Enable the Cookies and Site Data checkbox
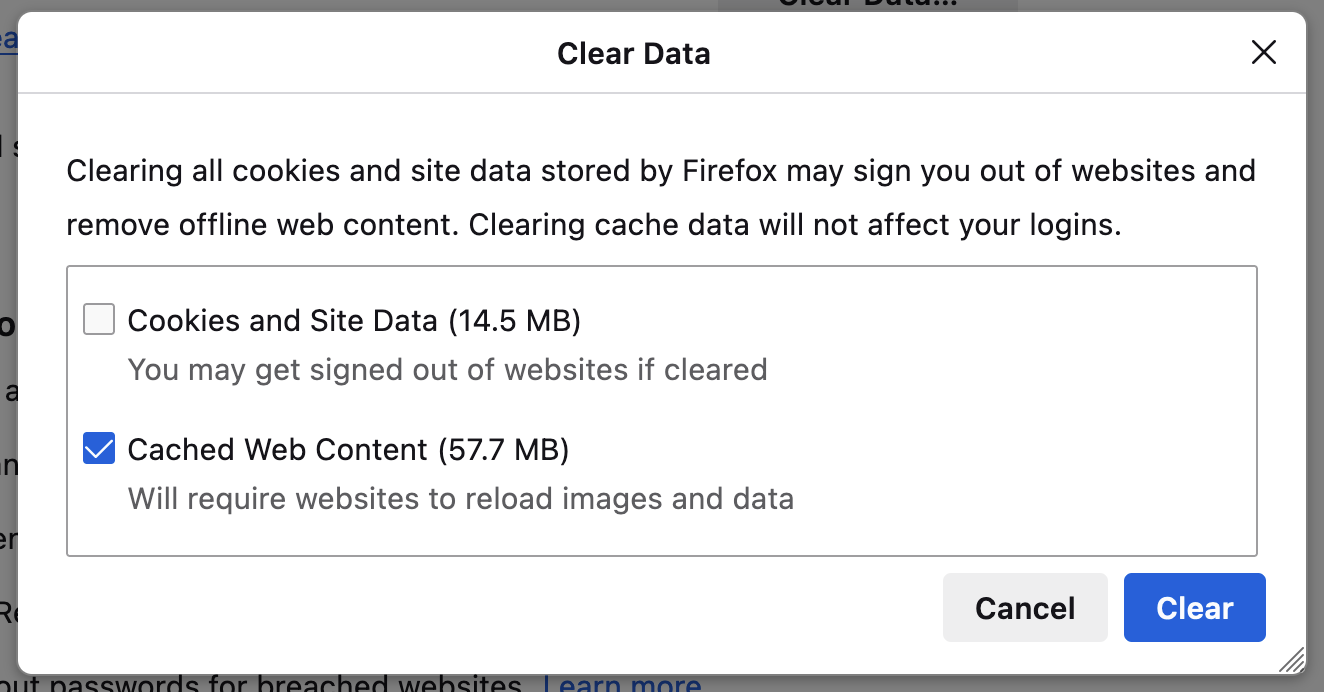The image size is (1324, 692). click(99, 320)
